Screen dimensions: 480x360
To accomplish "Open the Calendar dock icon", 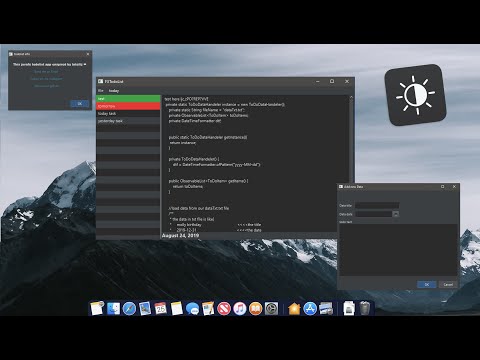I will (x=161, y=309).
